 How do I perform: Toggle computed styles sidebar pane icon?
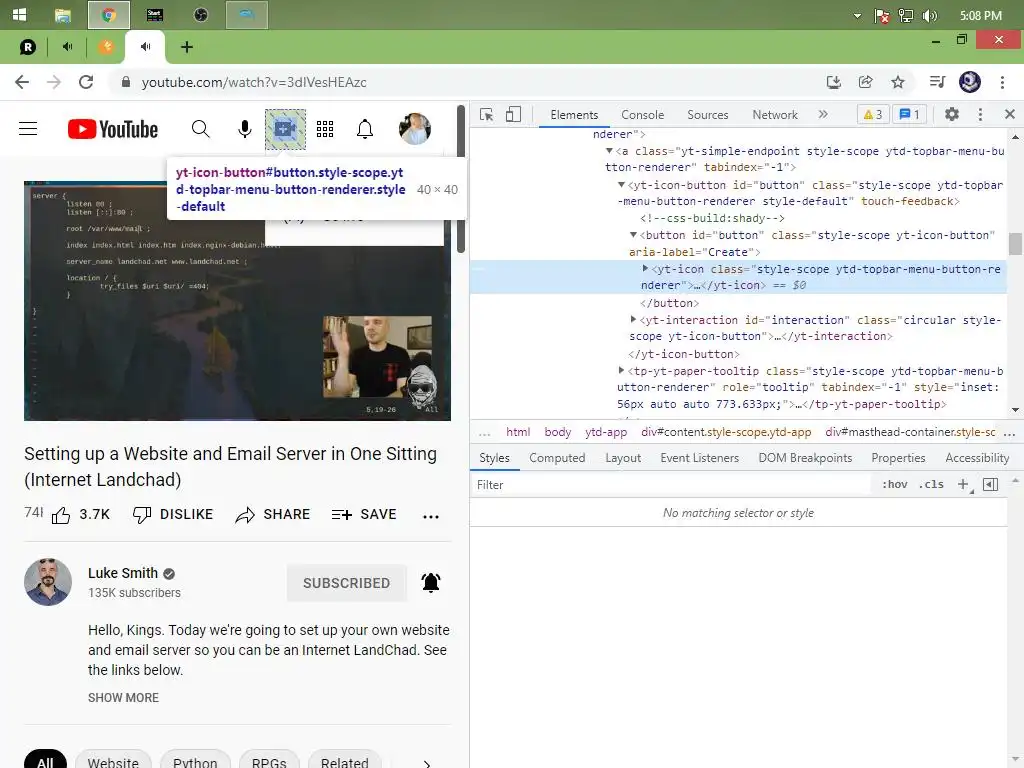[x=991, y=485]
